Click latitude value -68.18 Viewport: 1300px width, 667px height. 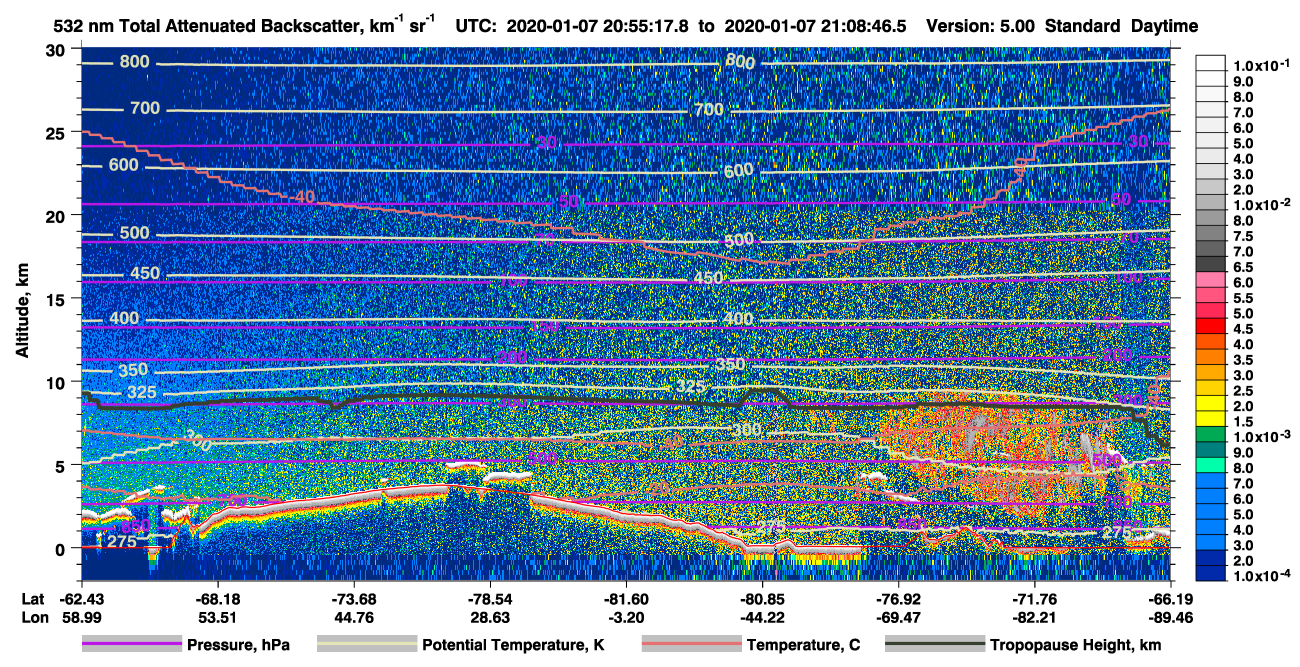click(x=218, y=599)
